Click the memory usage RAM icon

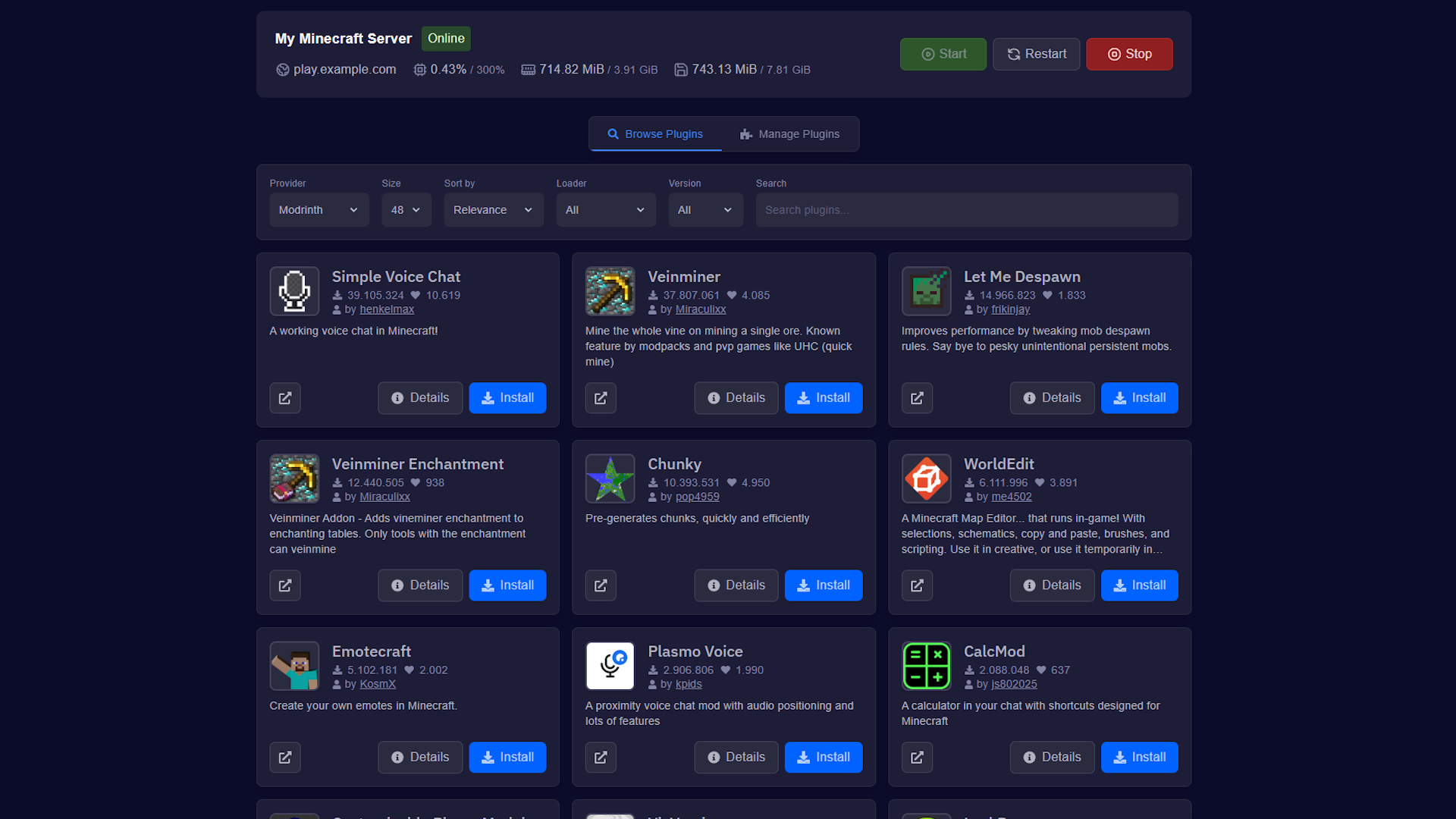(x=528, y=70)
